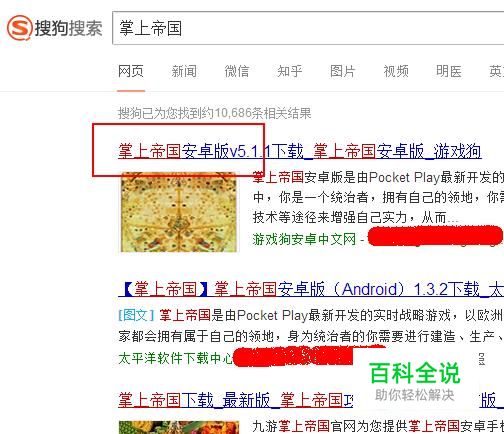The width and height of the screenshot is (504, 434).
Task: Click the 游戏狗安卓中文网 source link
Action: click(304, 239)
